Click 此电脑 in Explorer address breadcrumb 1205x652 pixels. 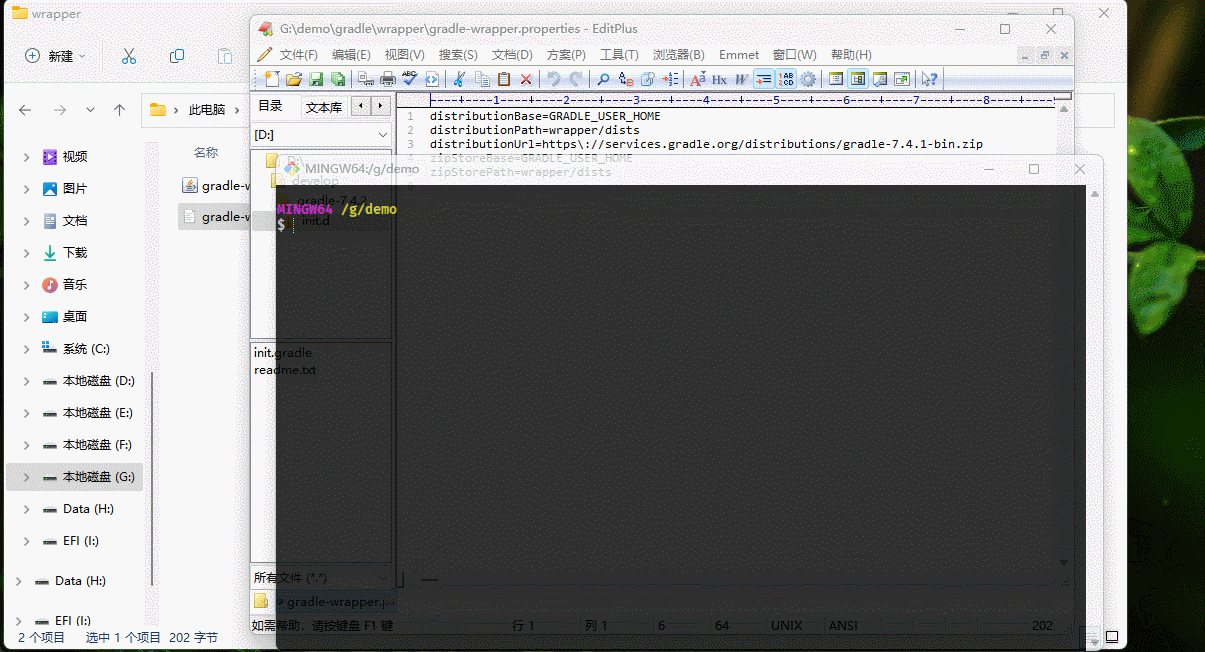pyautogui.click(x=207, y=110)
